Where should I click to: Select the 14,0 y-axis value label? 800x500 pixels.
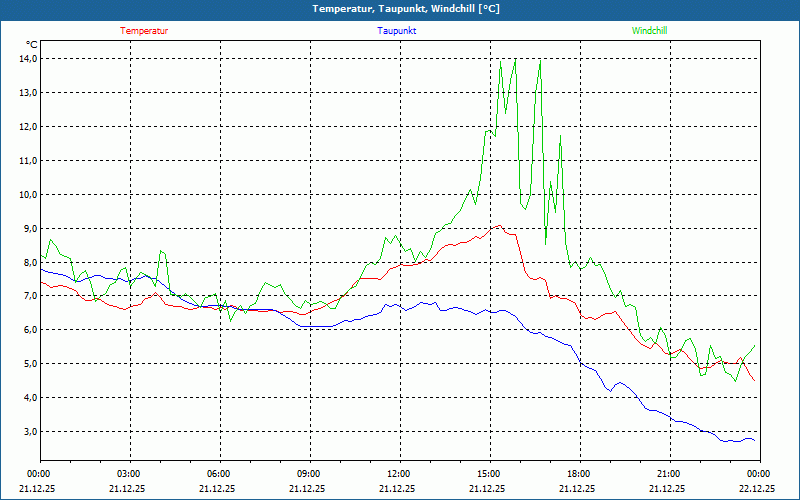tap(27, 59)
